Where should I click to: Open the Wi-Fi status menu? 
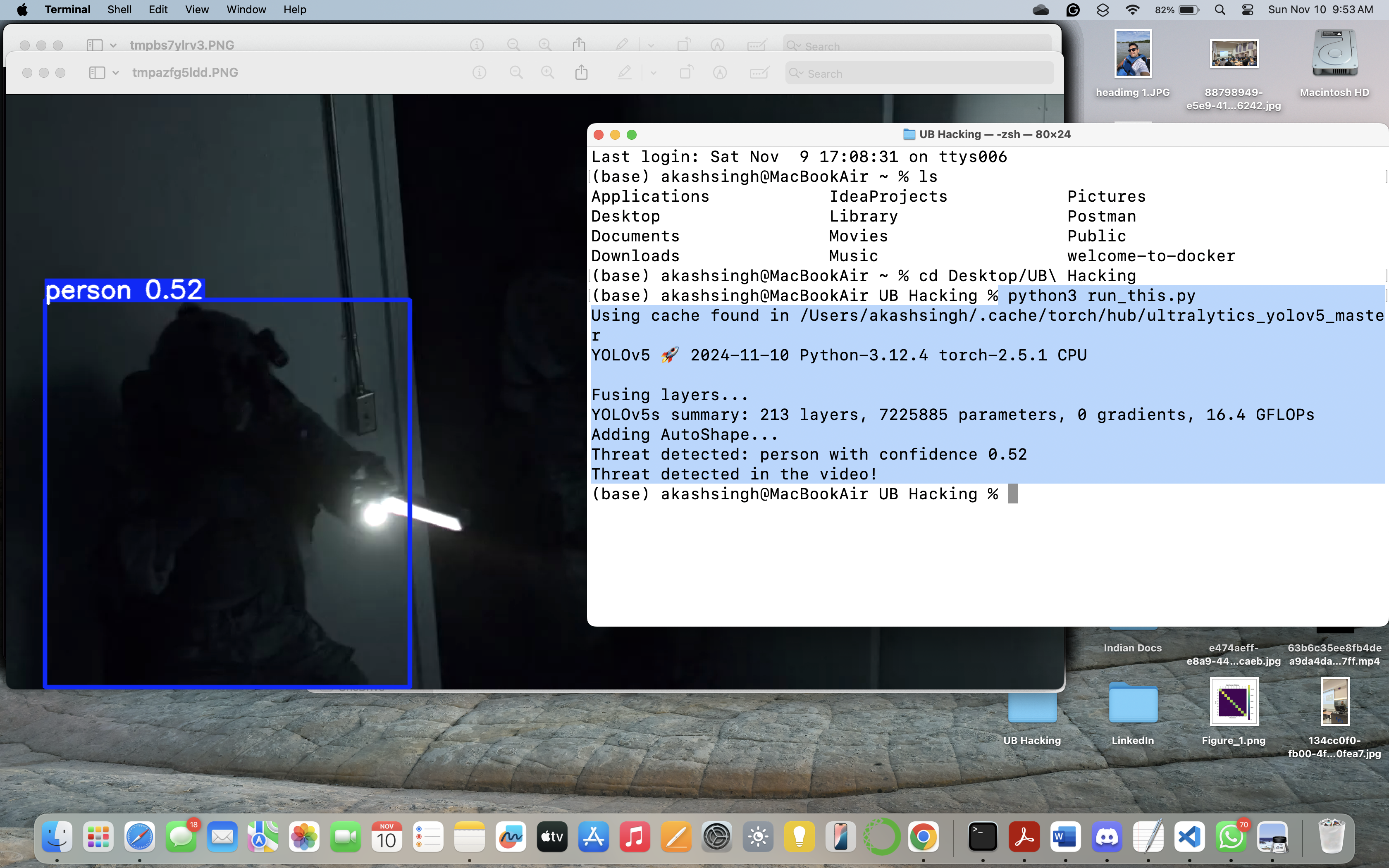pos(1132,10)
